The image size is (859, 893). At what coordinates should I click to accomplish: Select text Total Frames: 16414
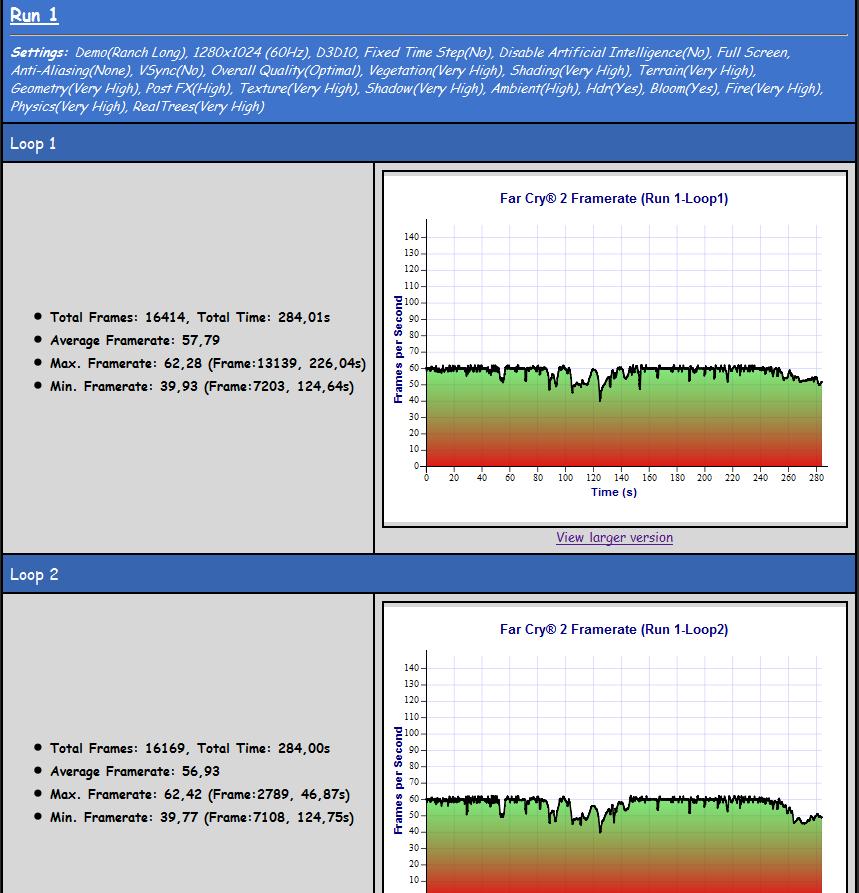coord(117,317)
